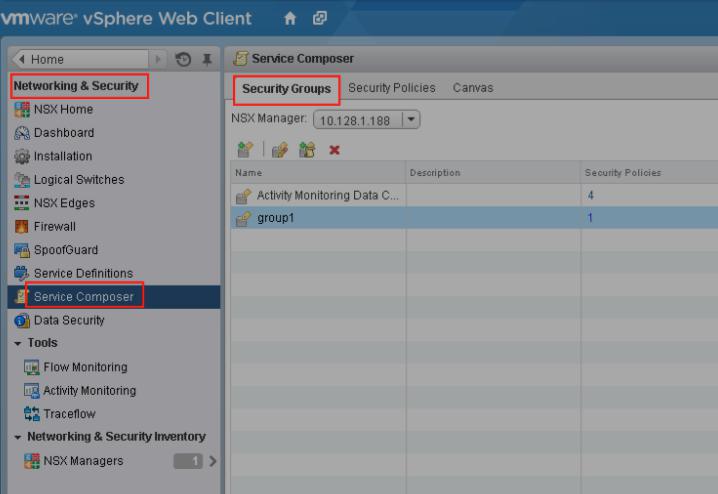Click the Activity Monitoring Data C... row icon
The width and height of the screenshot is (718, 494).
coord(243,195)
